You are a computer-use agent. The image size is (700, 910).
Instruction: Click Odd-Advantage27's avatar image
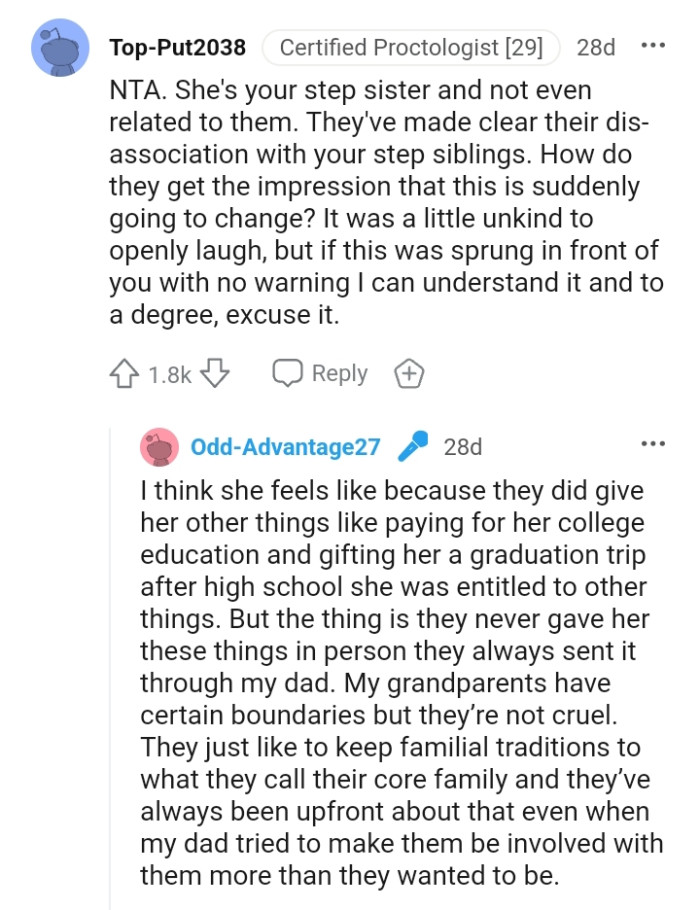[159, 447]
